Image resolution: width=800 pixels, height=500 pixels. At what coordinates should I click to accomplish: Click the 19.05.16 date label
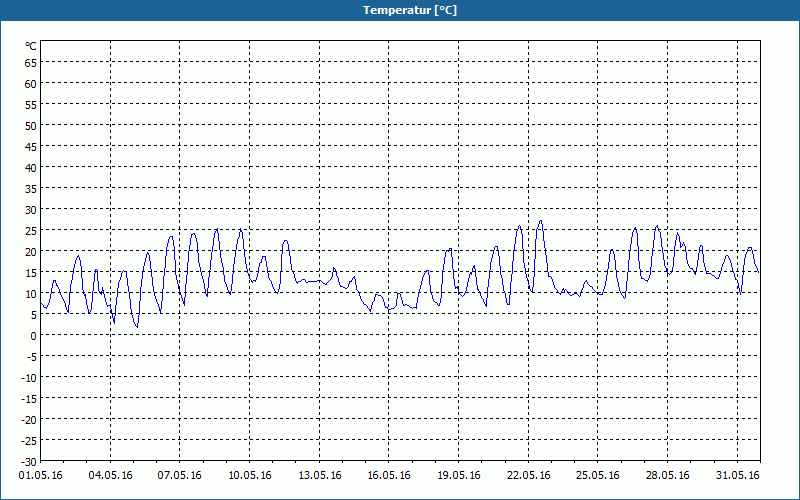click(x=459, y=476)
